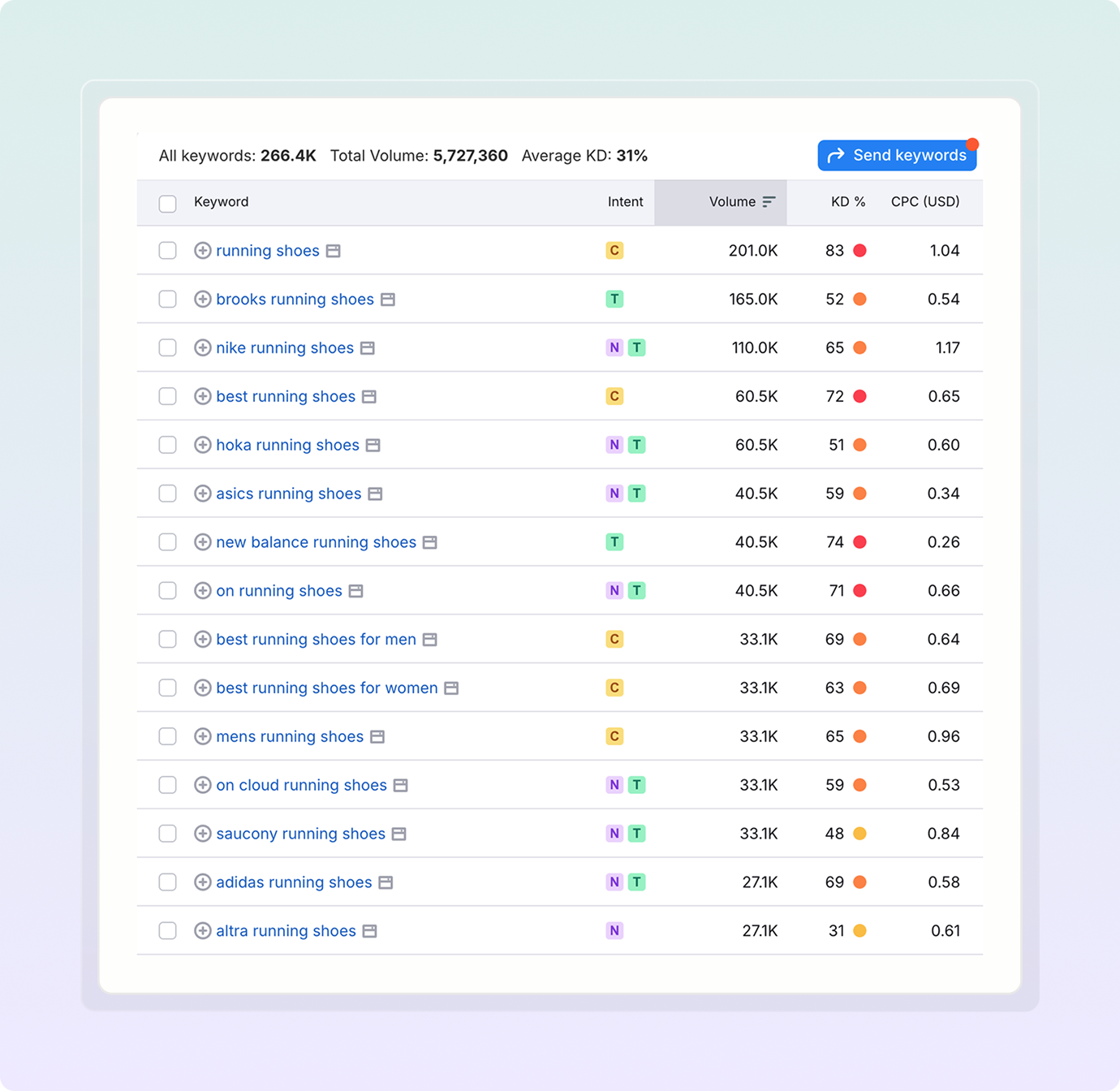This screenshot has width=1120, height=1091.
Task: Tick checkbox for 'hoka running shoes'
Action: coord(168,445)
